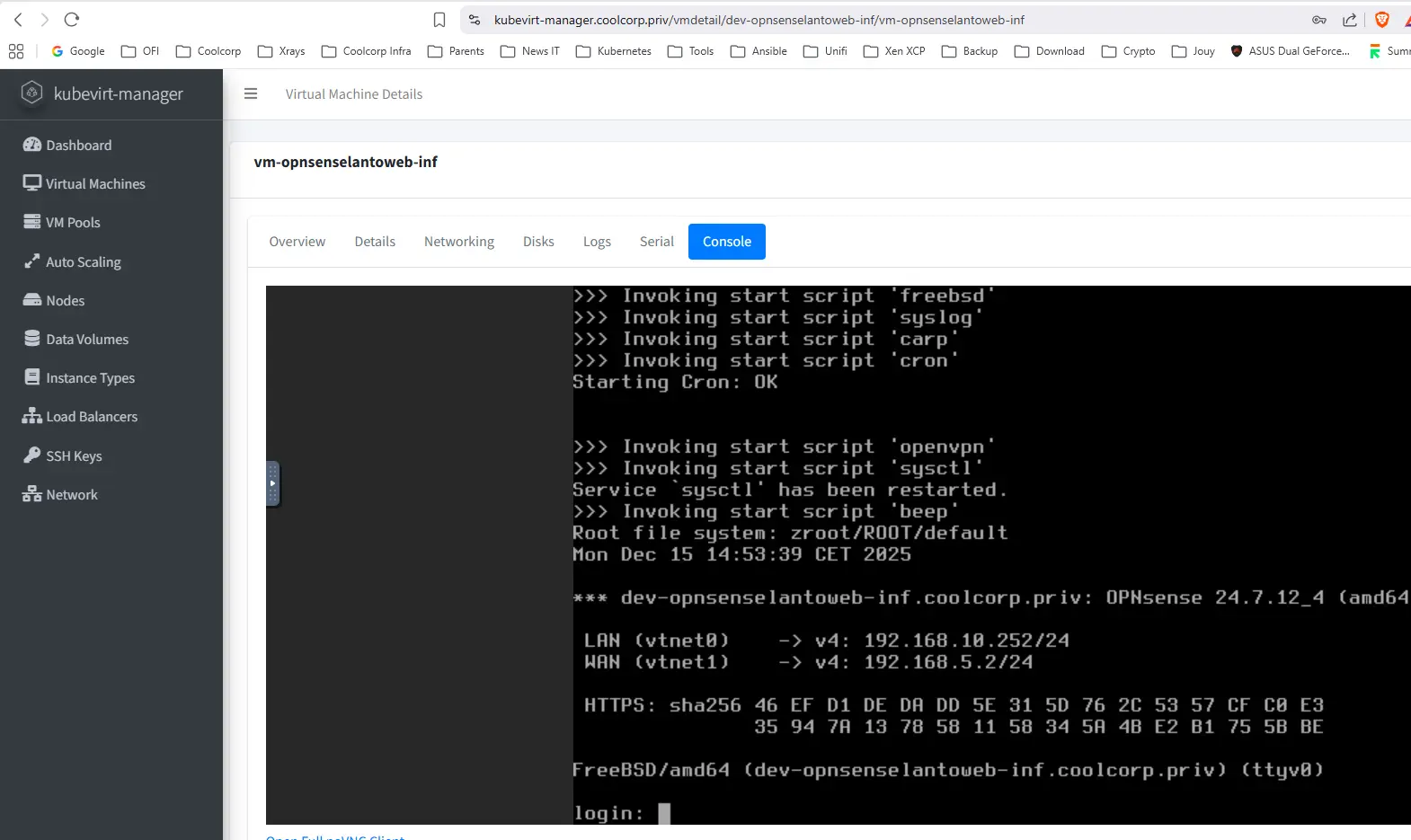Open ASUS Dual GeForce bookmark
The height and width of the screenshot is (840, 1411).
1290,51
